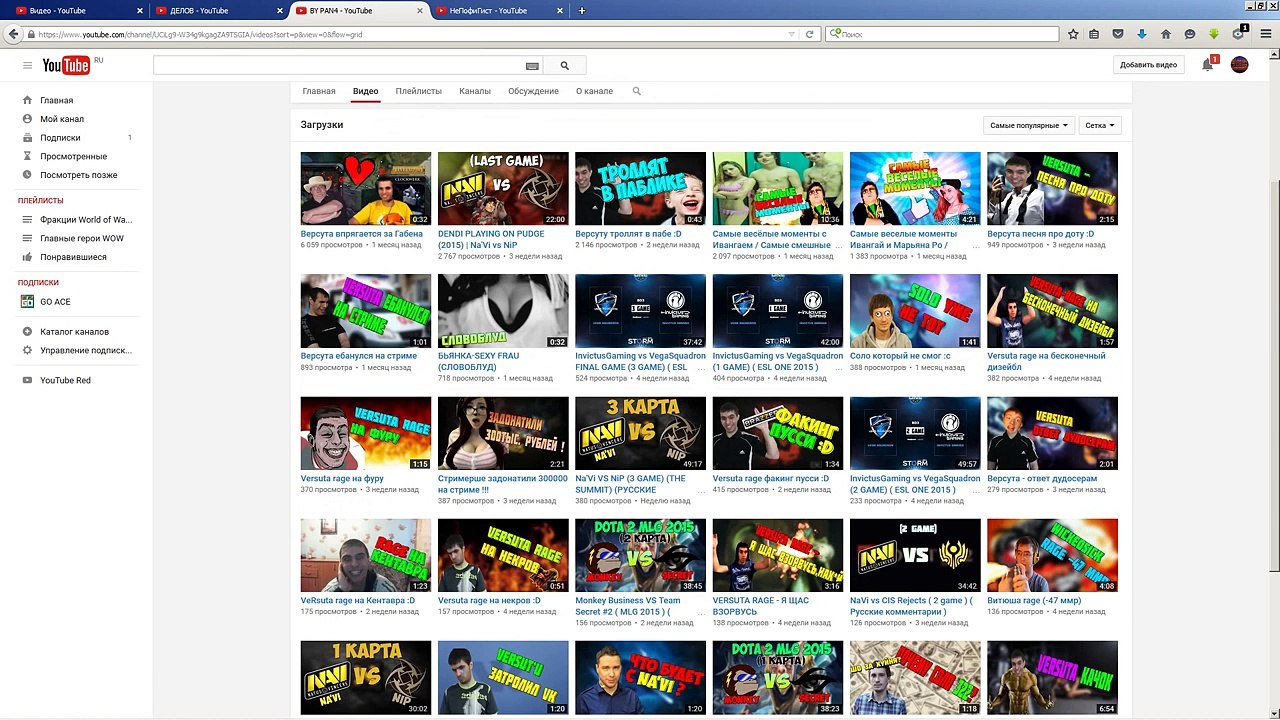This screenshot has width=1280, height=720.
Task: Expand the address bar history dropdown arrow
Action: (792, 34)
